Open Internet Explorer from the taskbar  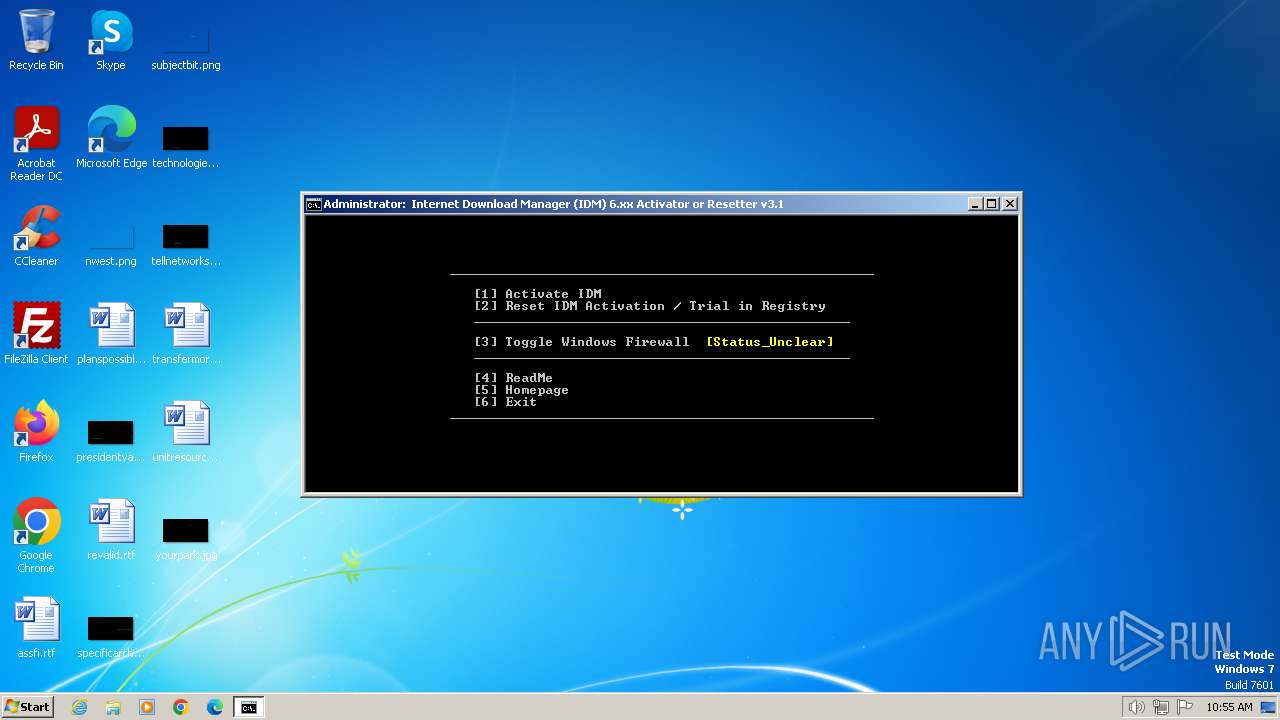79,707
